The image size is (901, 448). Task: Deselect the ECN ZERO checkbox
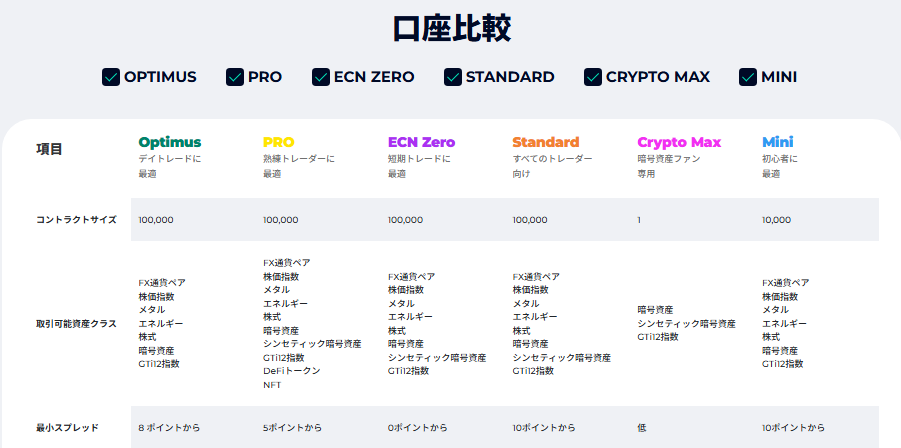coord(321,77)
